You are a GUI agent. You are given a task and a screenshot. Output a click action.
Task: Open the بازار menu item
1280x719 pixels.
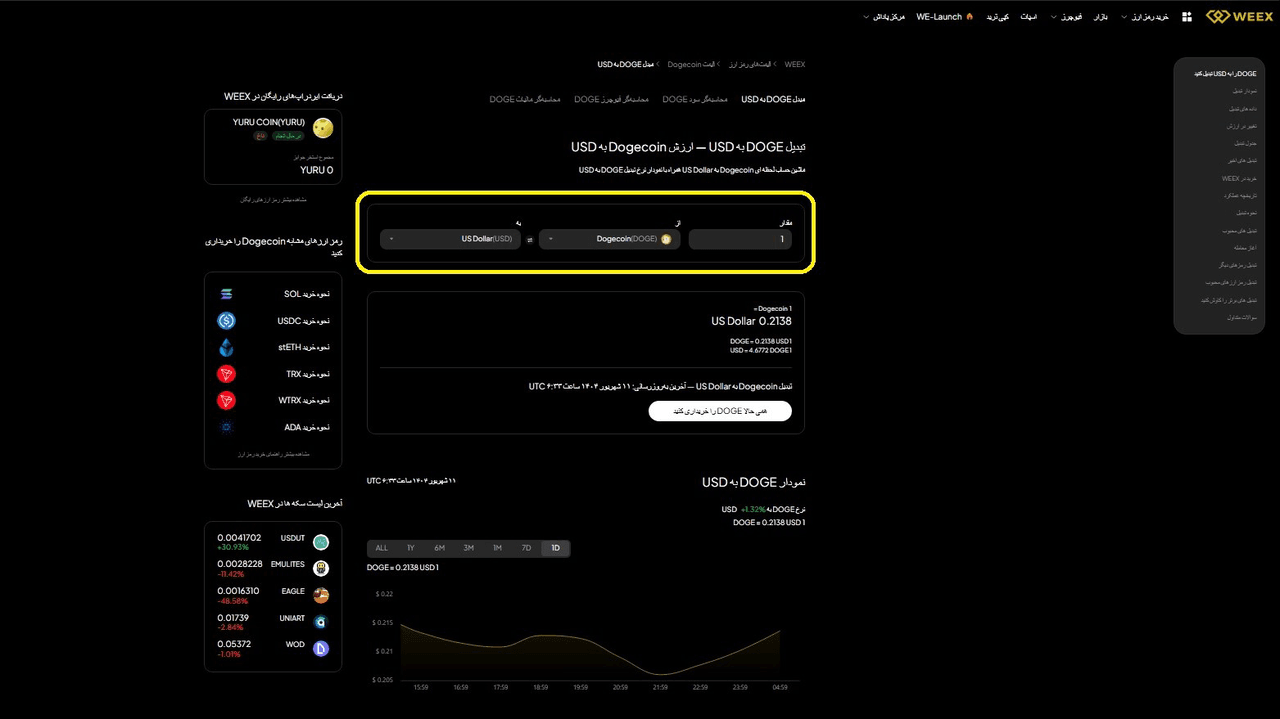(1101, 15)
